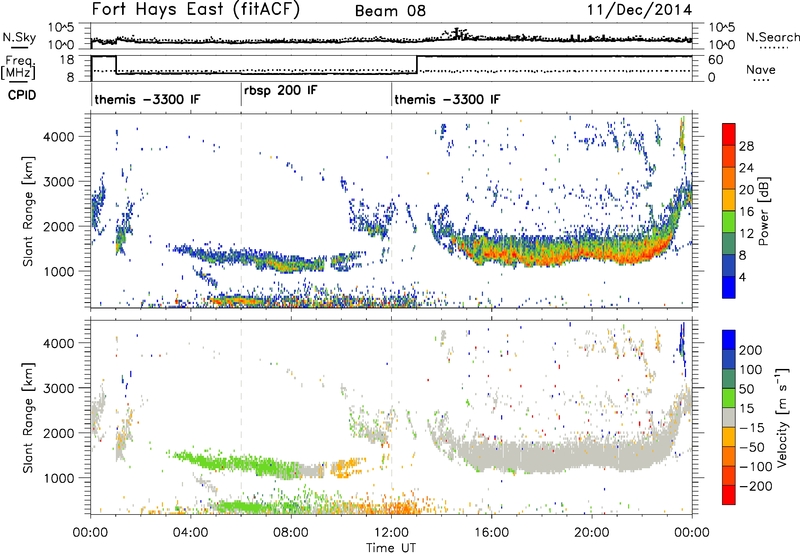The height and width of the screenshot is (554, 800).
Task: Click the '28' tick on Power colorbar
Action: coord(746,146)
